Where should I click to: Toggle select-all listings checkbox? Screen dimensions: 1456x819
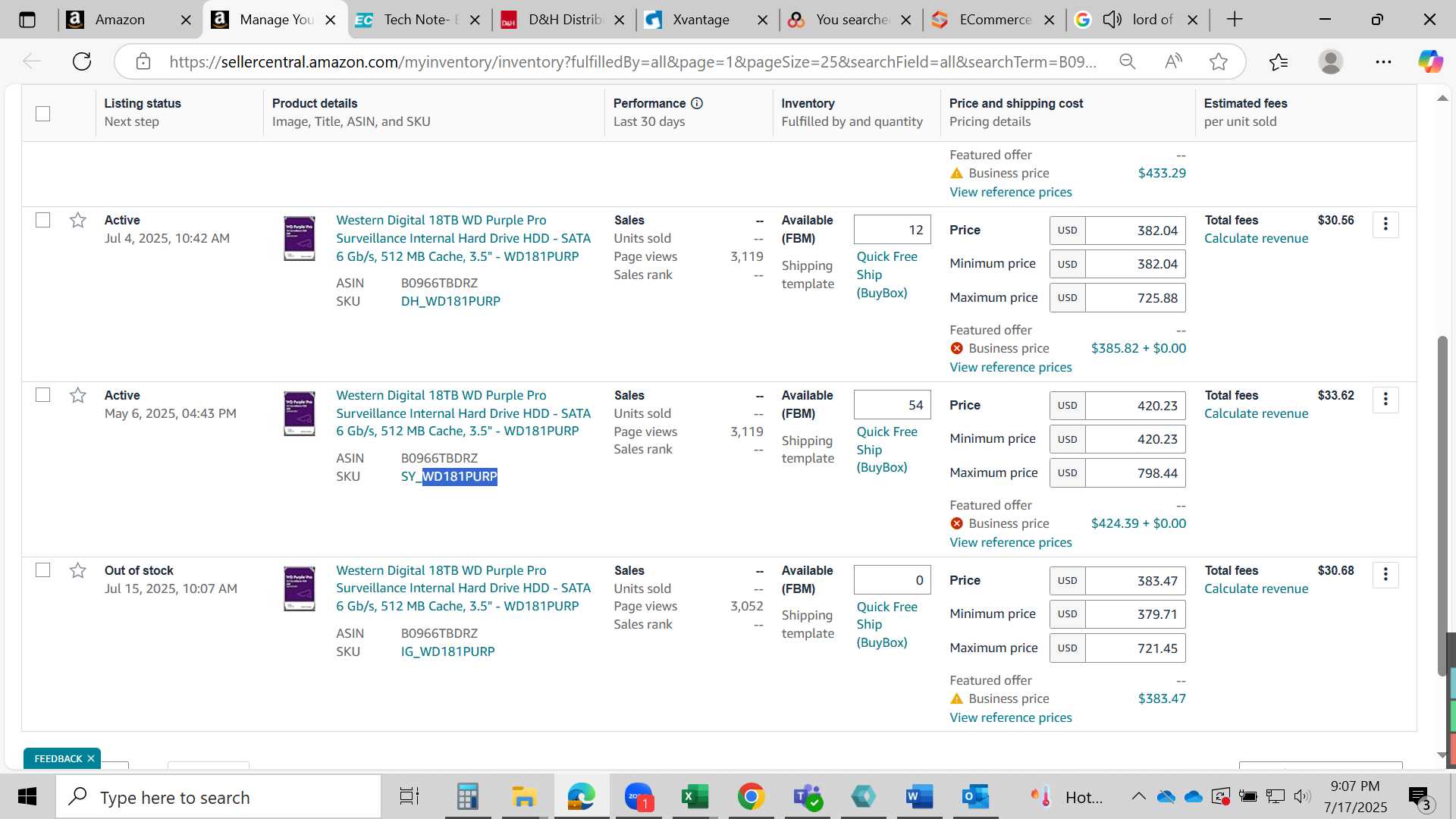point(43,114)
